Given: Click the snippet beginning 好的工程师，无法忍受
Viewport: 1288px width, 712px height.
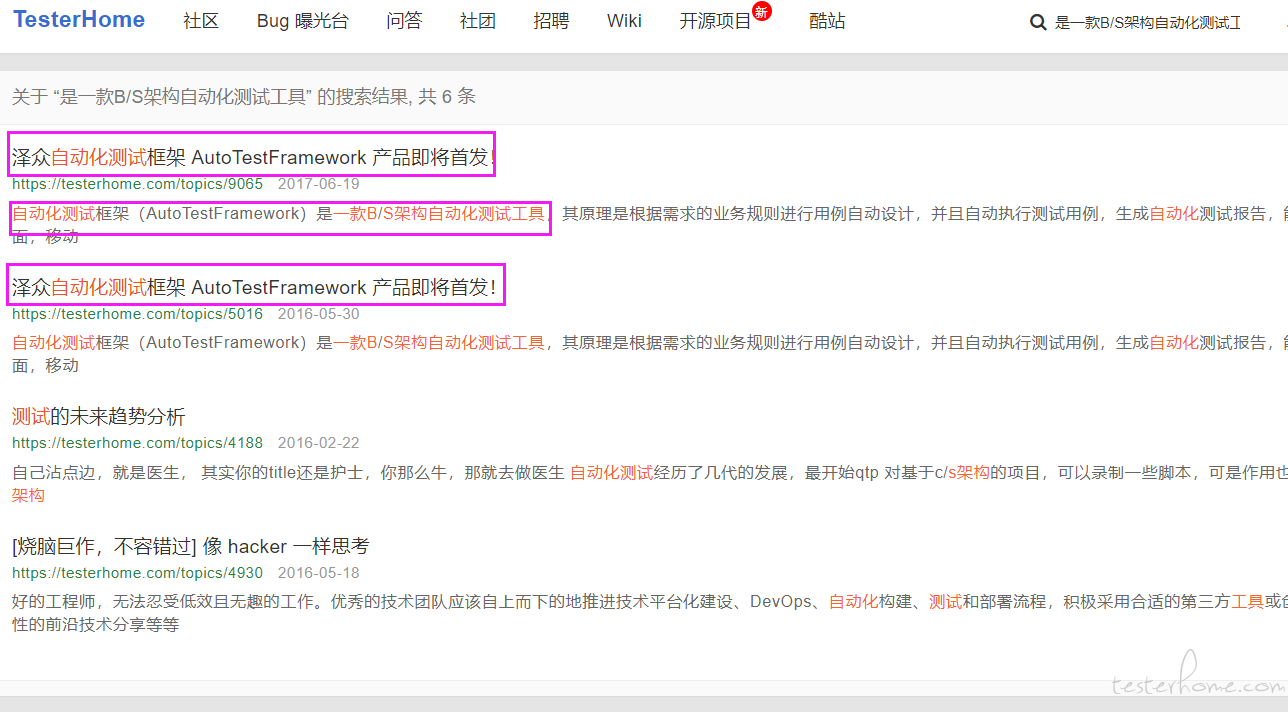Looking at the screenshot, I should coord(650,613).
